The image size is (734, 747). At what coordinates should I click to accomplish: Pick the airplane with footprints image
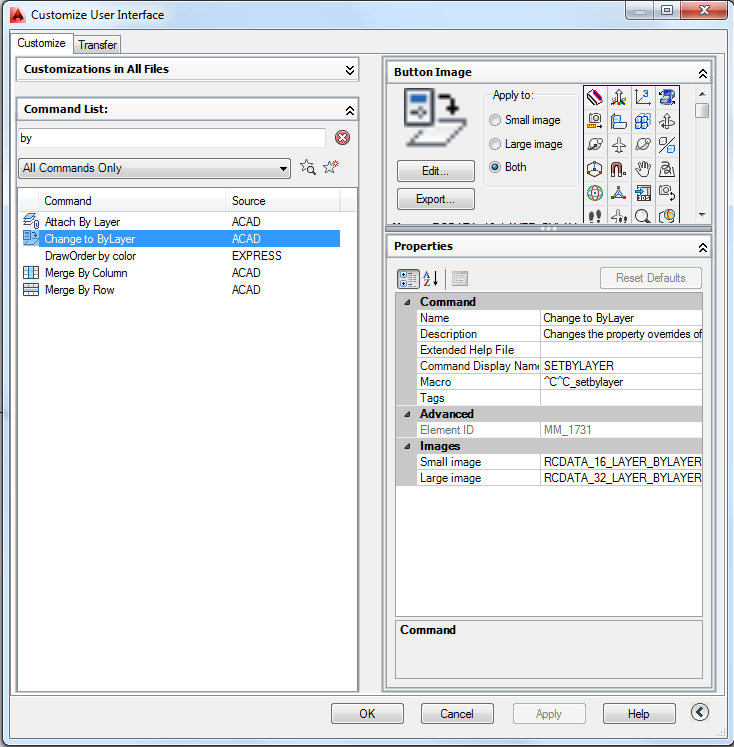(x=619, y=215)
